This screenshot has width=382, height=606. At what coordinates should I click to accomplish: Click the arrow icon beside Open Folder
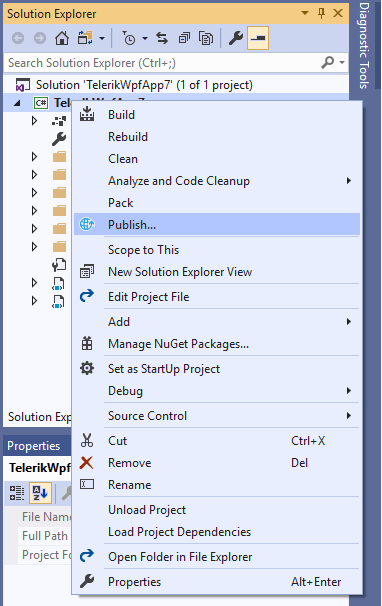point(87,555)
